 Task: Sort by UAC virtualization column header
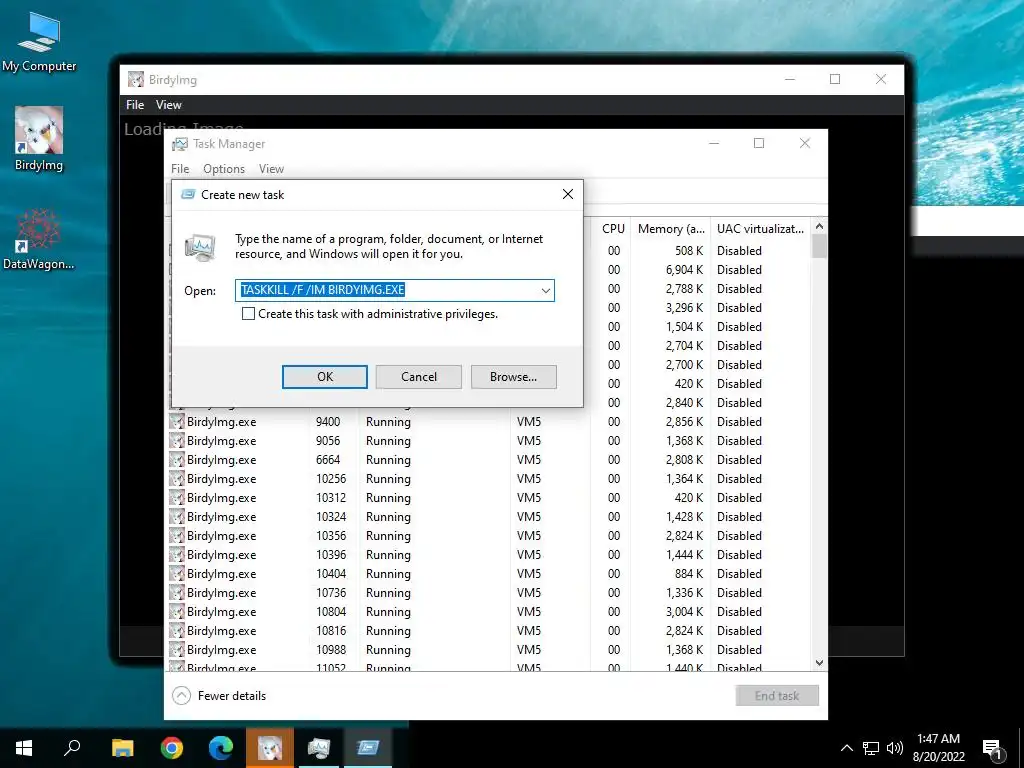click(x=760, y=229)
